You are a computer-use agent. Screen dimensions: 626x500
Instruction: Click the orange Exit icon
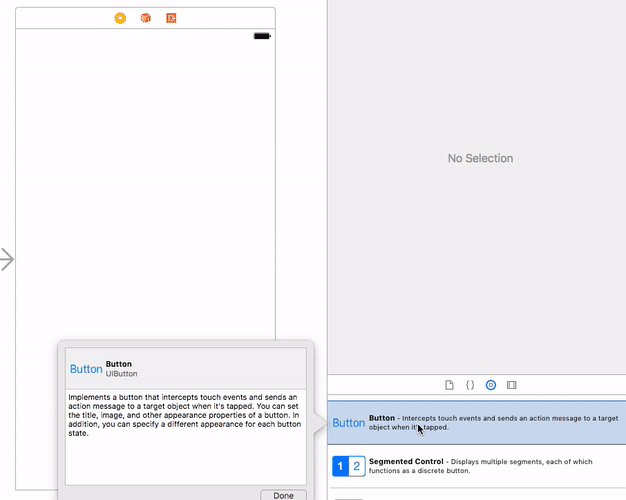pos(171,18)
